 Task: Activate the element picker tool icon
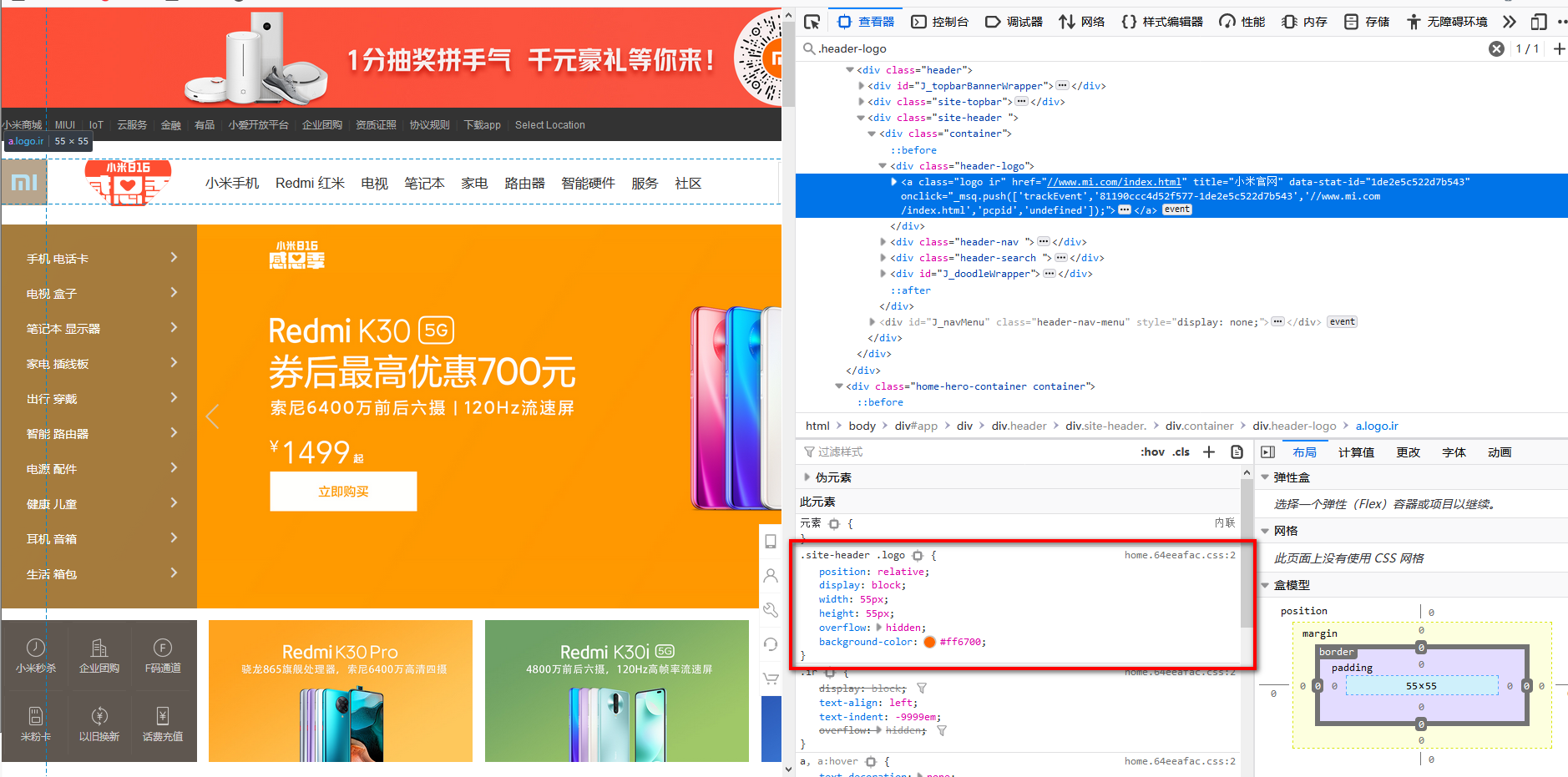(812, 22)
